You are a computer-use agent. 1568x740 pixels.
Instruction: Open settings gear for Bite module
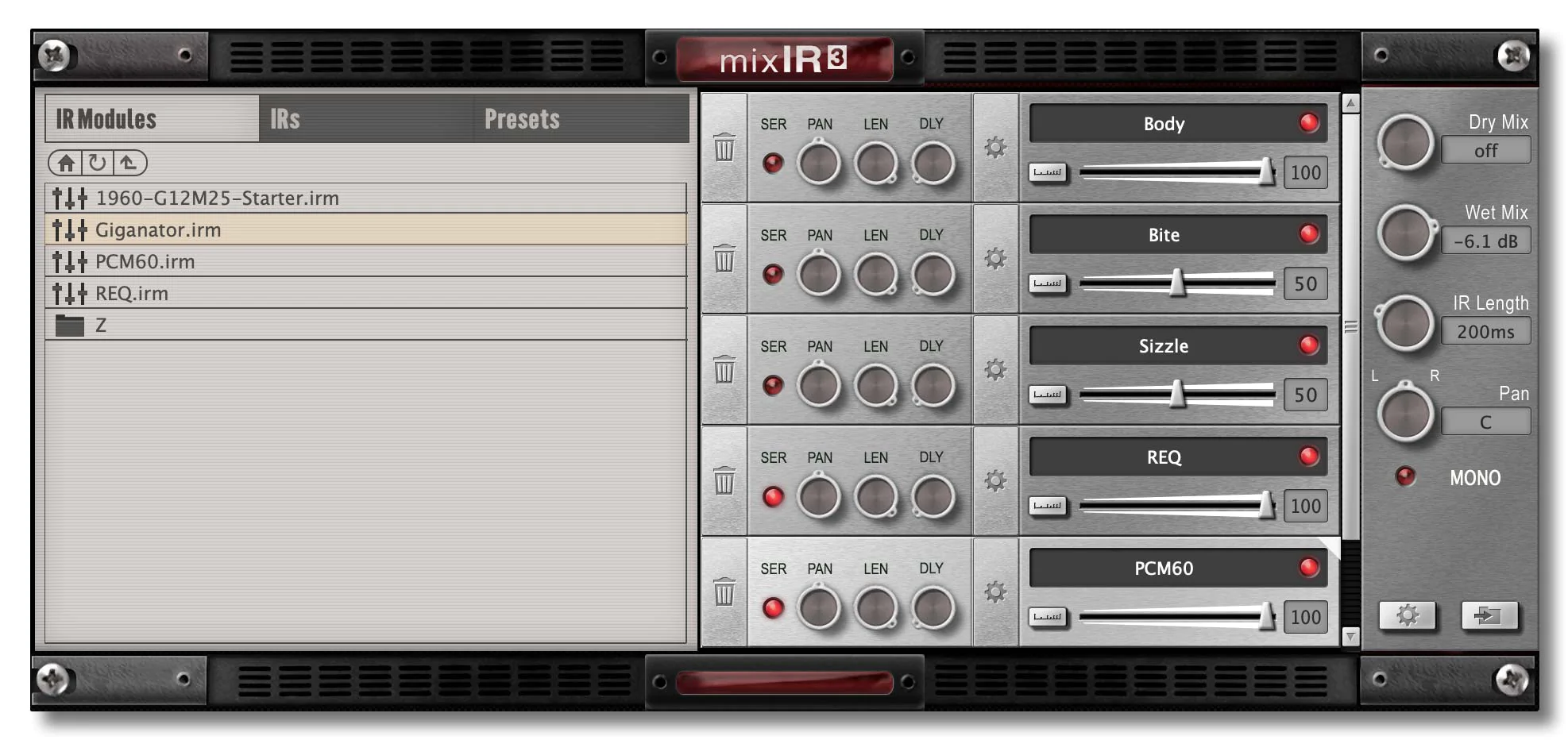(x=995, y=258)
